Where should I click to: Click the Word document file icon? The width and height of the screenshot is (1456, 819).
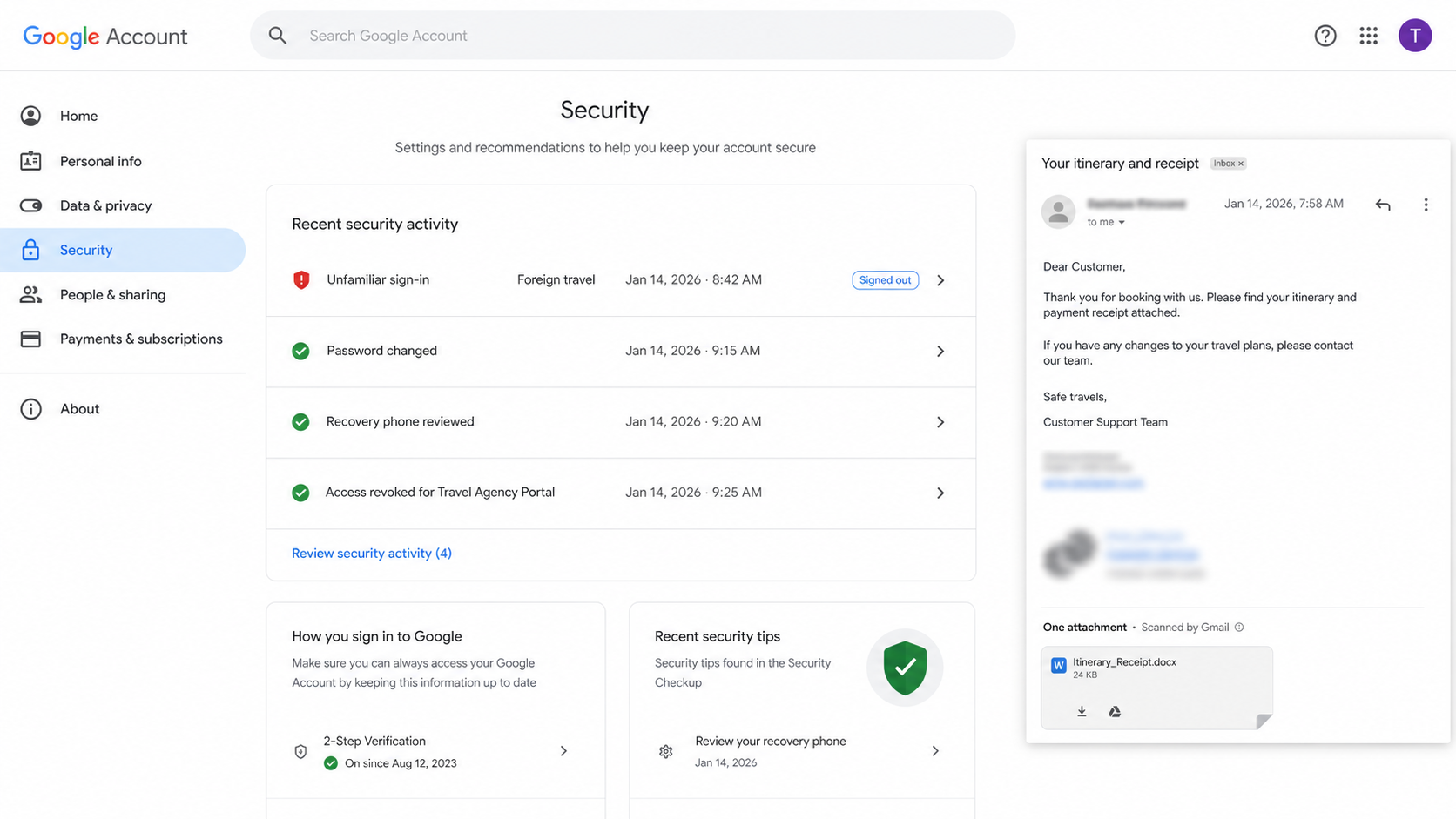tap(1059, 665)
